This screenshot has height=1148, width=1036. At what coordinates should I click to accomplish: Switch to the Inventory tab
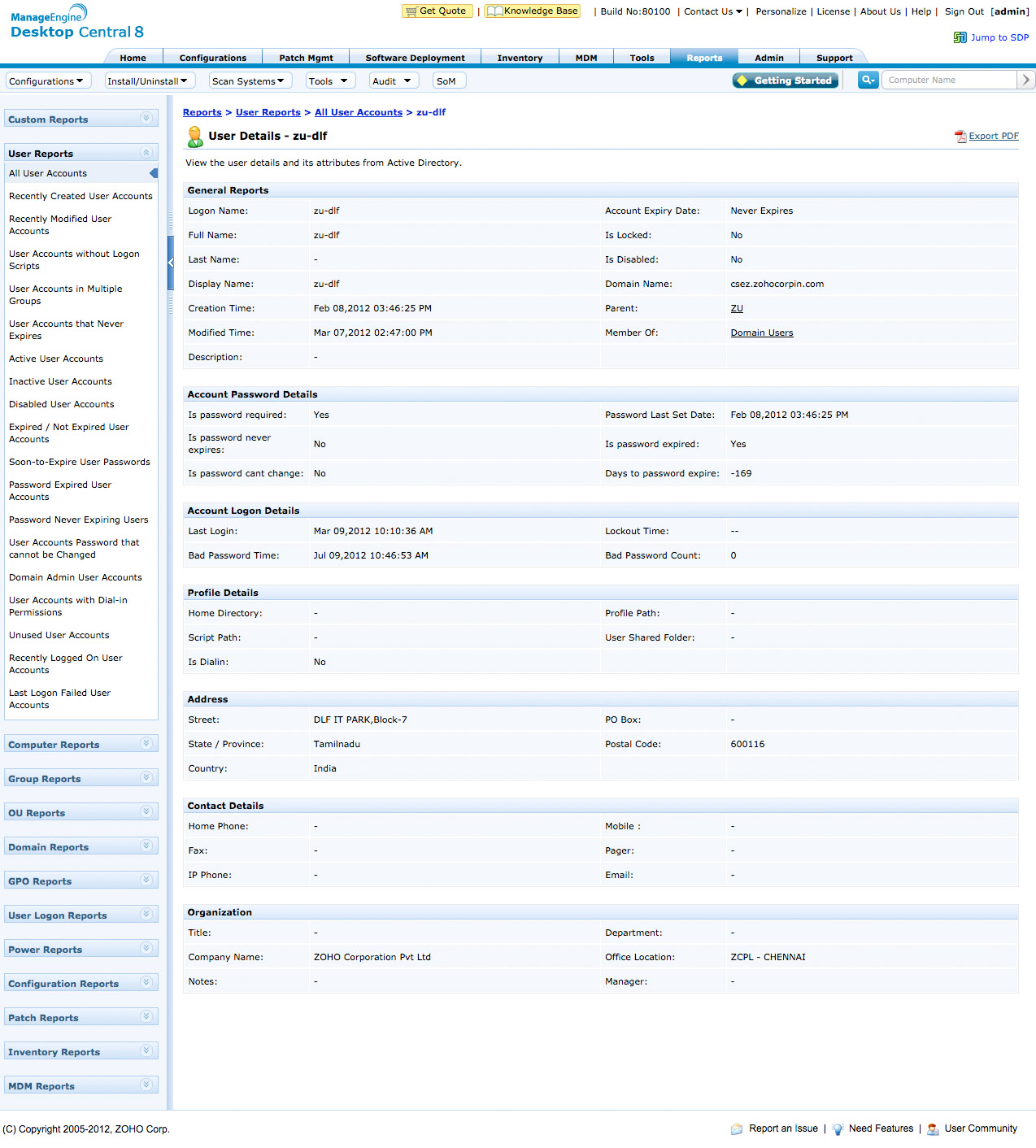[520, 58]
